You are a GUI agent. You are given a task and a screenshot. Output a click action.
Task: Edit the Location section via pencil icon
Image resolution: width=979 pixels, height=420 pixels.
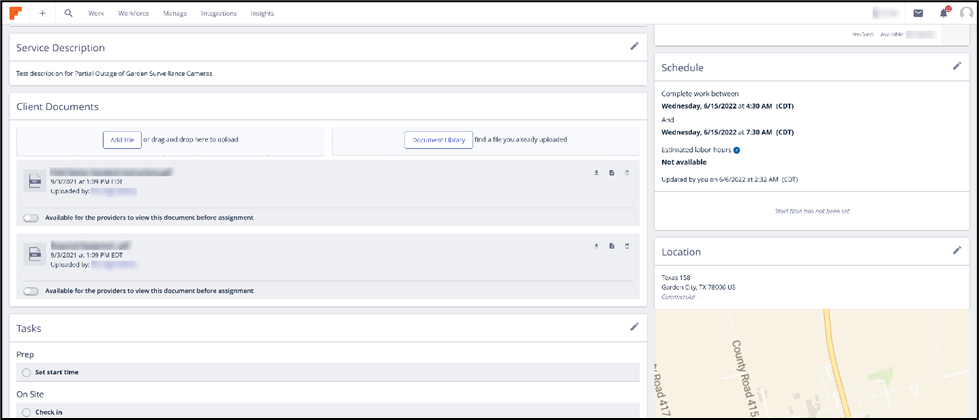pos(957,250)
